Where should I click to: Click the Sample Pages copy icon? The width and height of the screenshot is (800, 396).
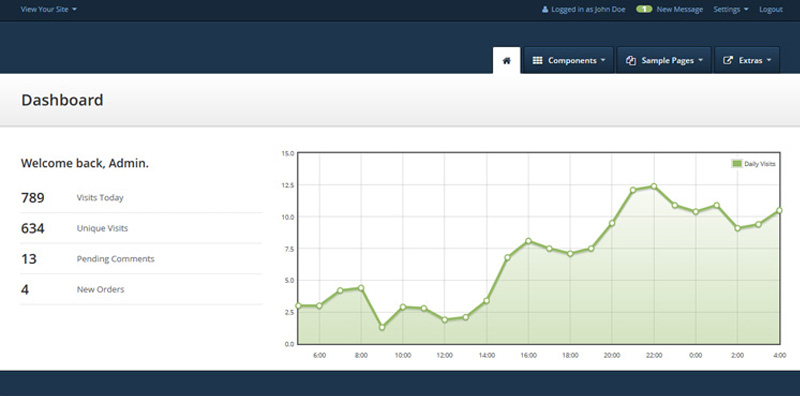coord(631,61)
